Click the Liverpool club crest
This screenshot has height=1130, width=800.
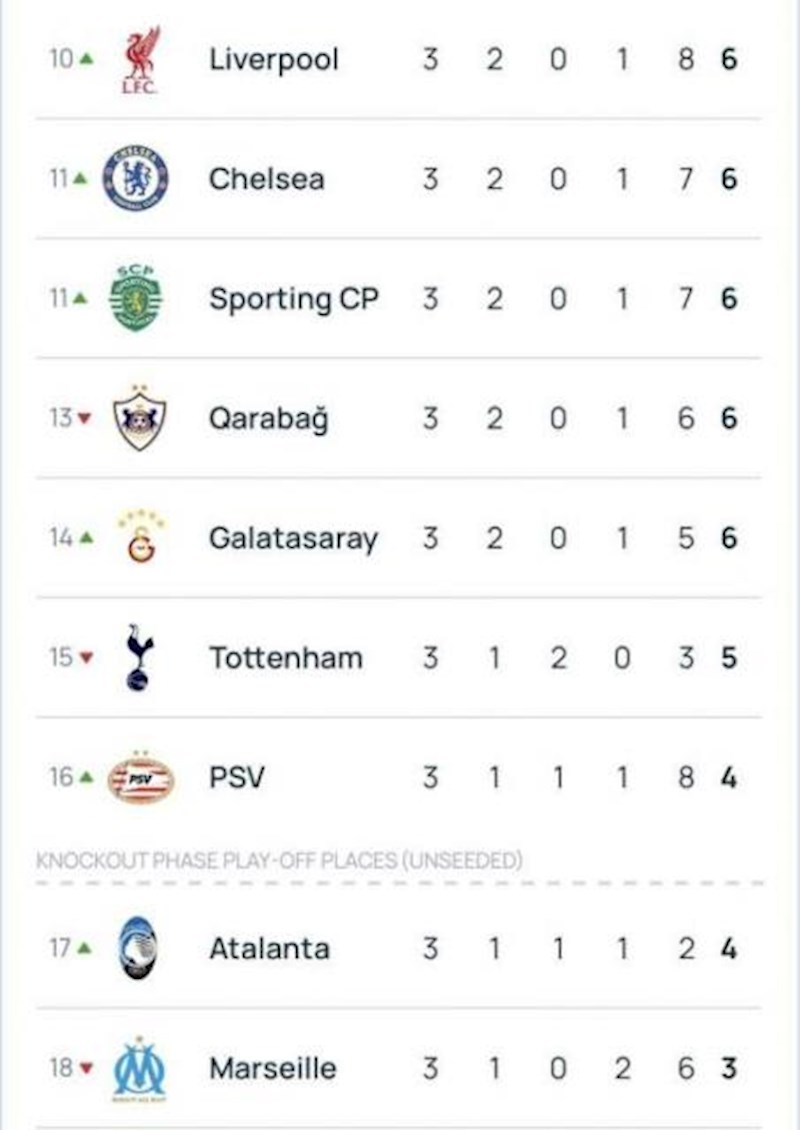tap(140, 60)
